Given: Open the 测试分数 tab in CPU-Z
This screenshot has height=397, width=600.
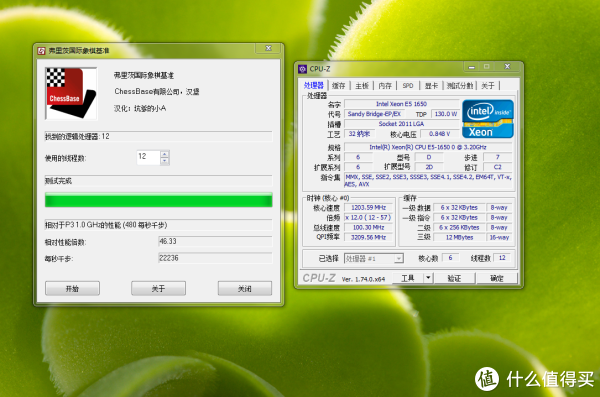Looking at the screenshot, I should coord(460,86).
